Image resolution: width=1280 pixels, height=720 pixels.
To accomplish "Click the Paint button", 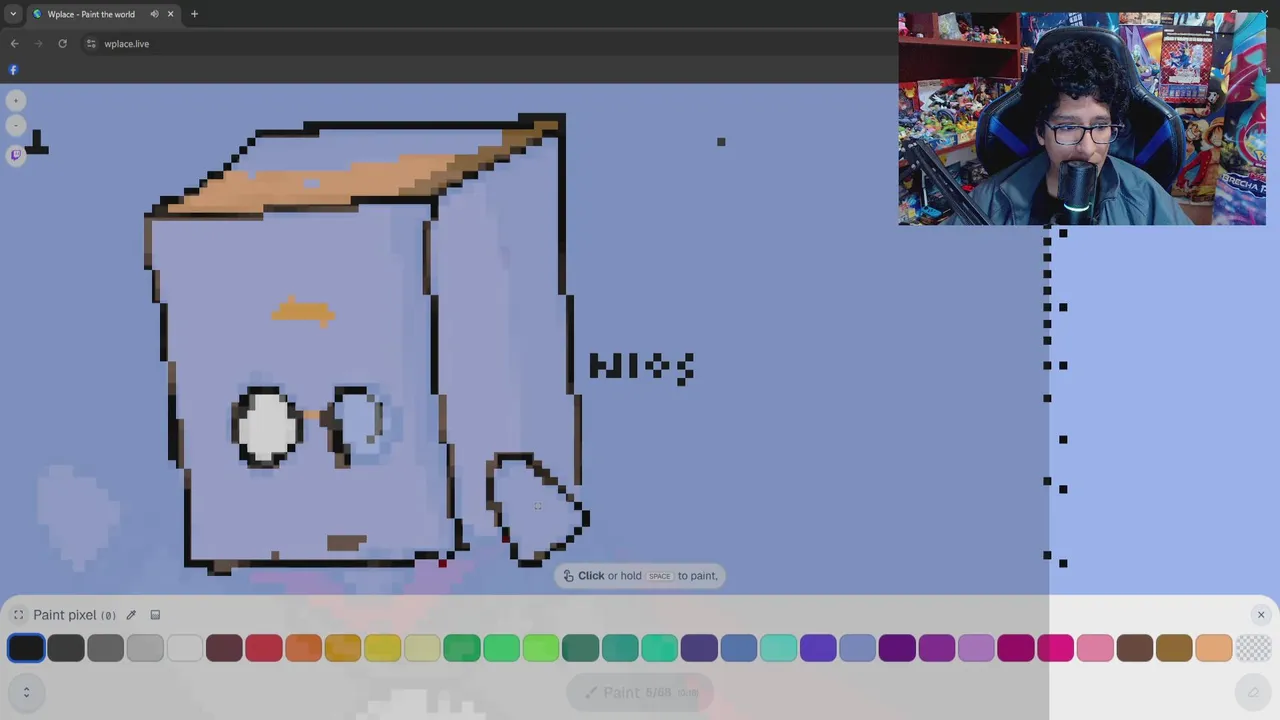I will pos(640,692).
